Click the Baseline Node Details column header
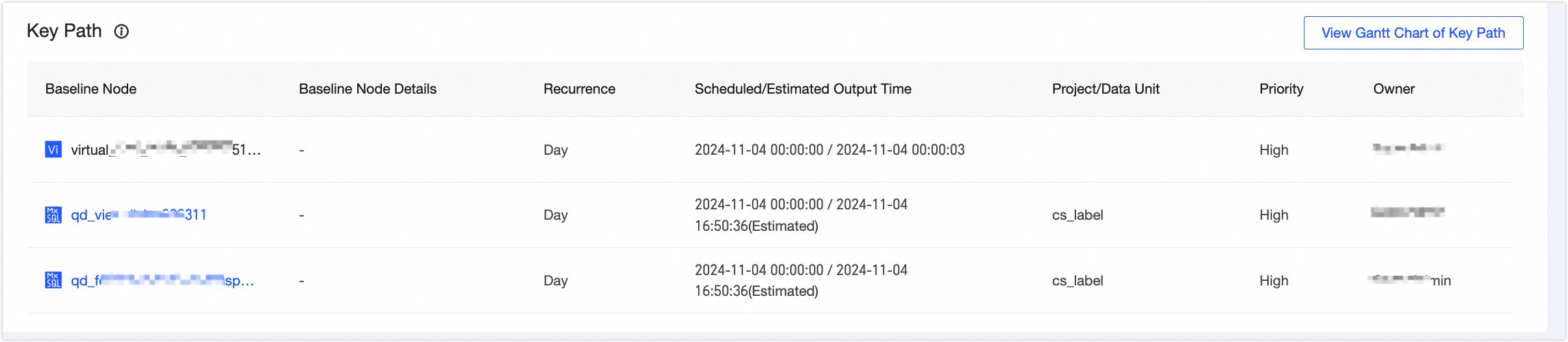Screen dimensions: 1568x342 (368, 89)
